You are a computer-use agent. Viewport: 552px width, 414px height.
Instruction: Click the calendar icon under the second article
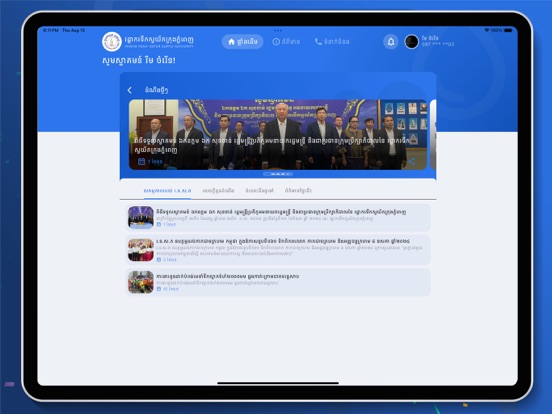(159, 259)
